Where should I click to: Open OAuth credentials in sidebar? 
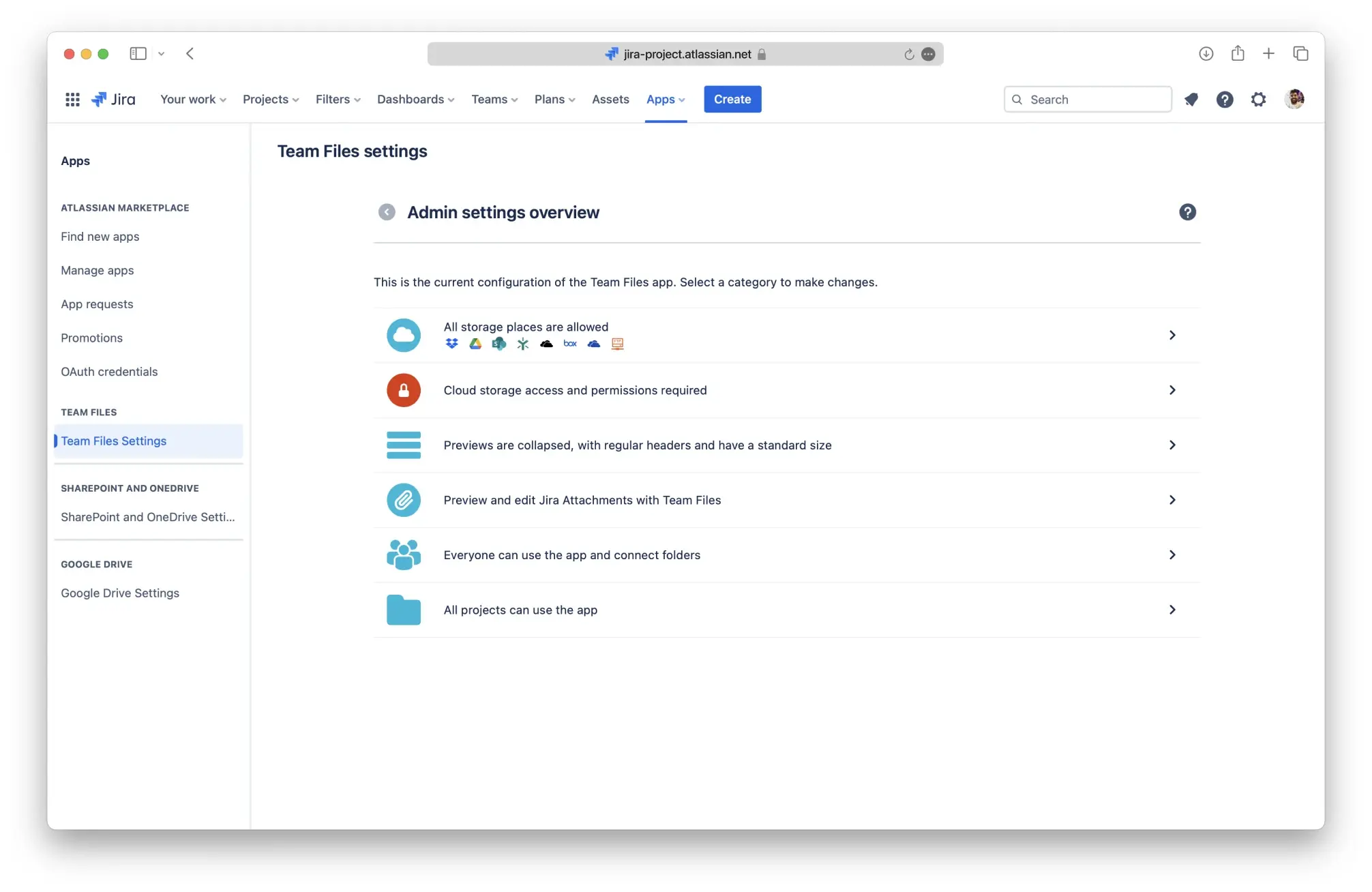tap(109, 372)
